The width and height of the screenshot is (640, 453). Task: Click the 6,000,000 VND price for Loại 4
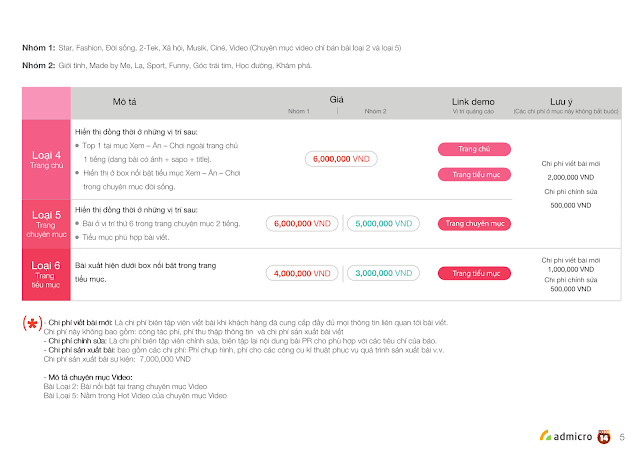click(x=341, y=159)
